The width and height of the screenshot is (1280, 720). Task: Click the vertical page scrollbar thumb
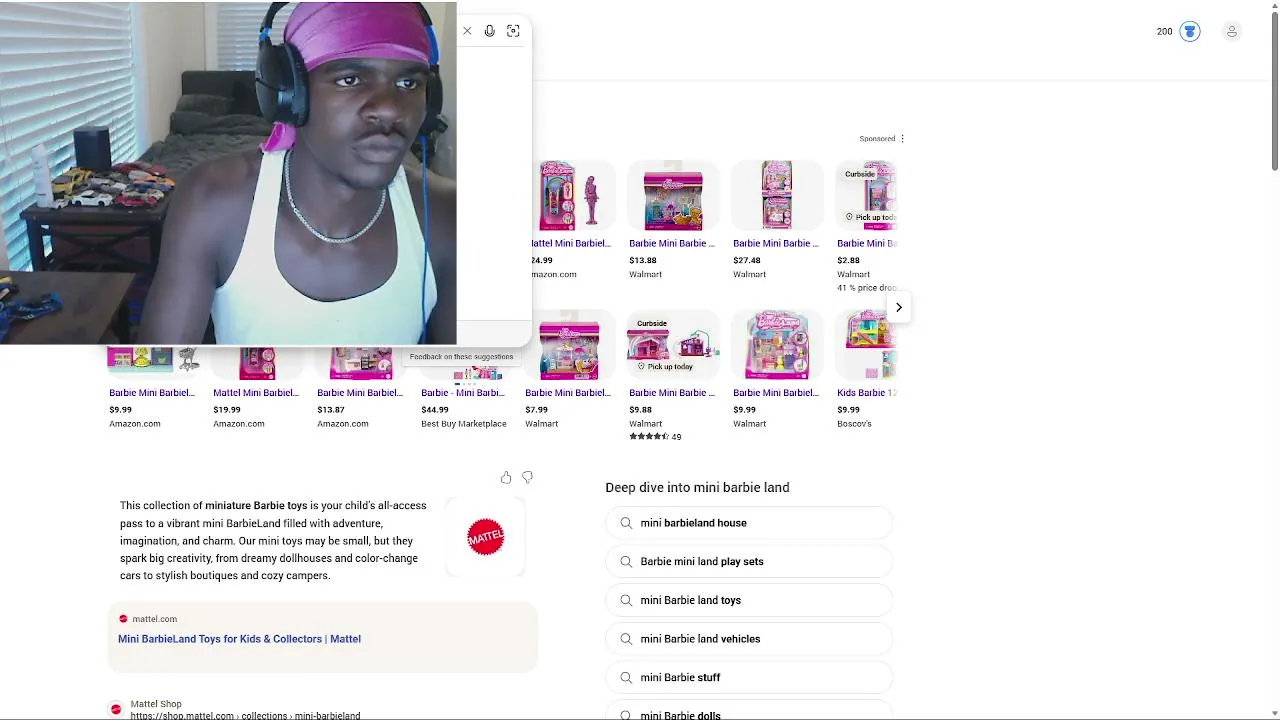1274,90
